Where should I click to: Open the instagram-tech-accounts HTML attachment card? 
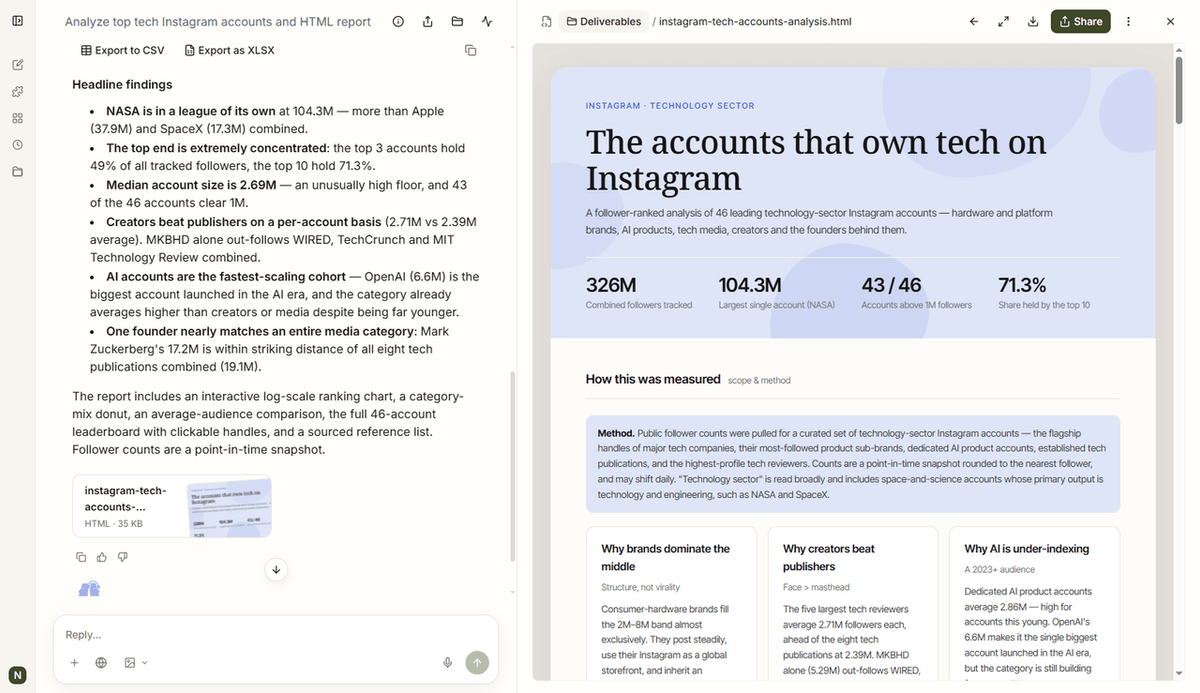point(172,506)
